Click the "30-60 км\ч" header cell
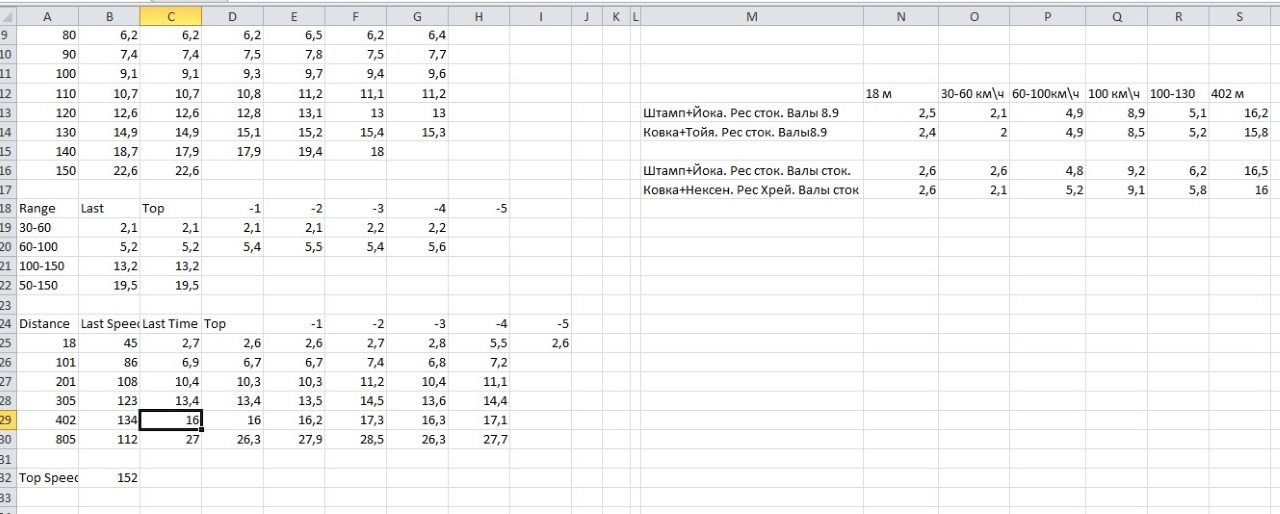 pyautogui.click(x=973, y=93)
